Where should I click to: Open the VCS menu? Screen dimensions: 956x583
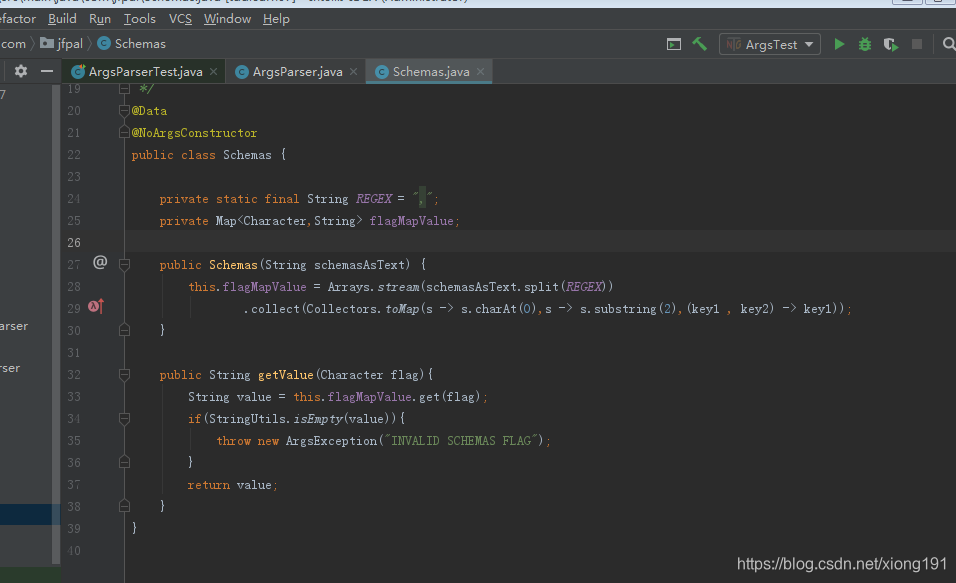click(180, 19)
